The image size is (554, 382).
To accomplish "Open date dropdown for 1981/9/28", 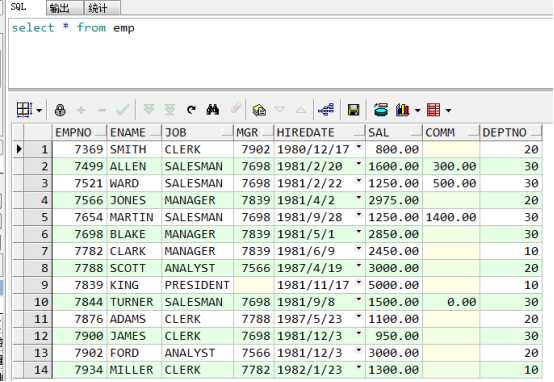I will pyautogui.click(x=359, y=215).
